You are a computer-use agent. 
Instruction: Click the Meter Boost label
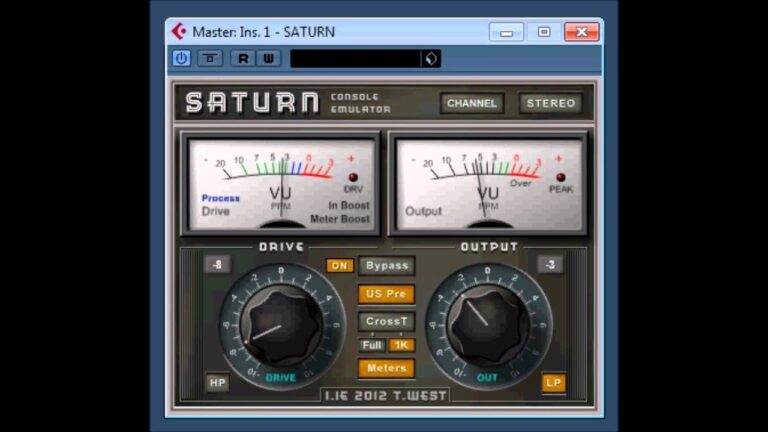tap(340, 219)
